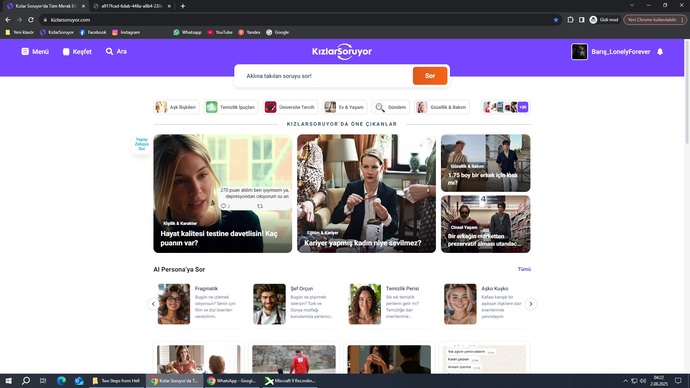The width and height of the screenshot is (690, 388).
Task: Open the Facebook bookmark
Action: click(x=93, y=32)
